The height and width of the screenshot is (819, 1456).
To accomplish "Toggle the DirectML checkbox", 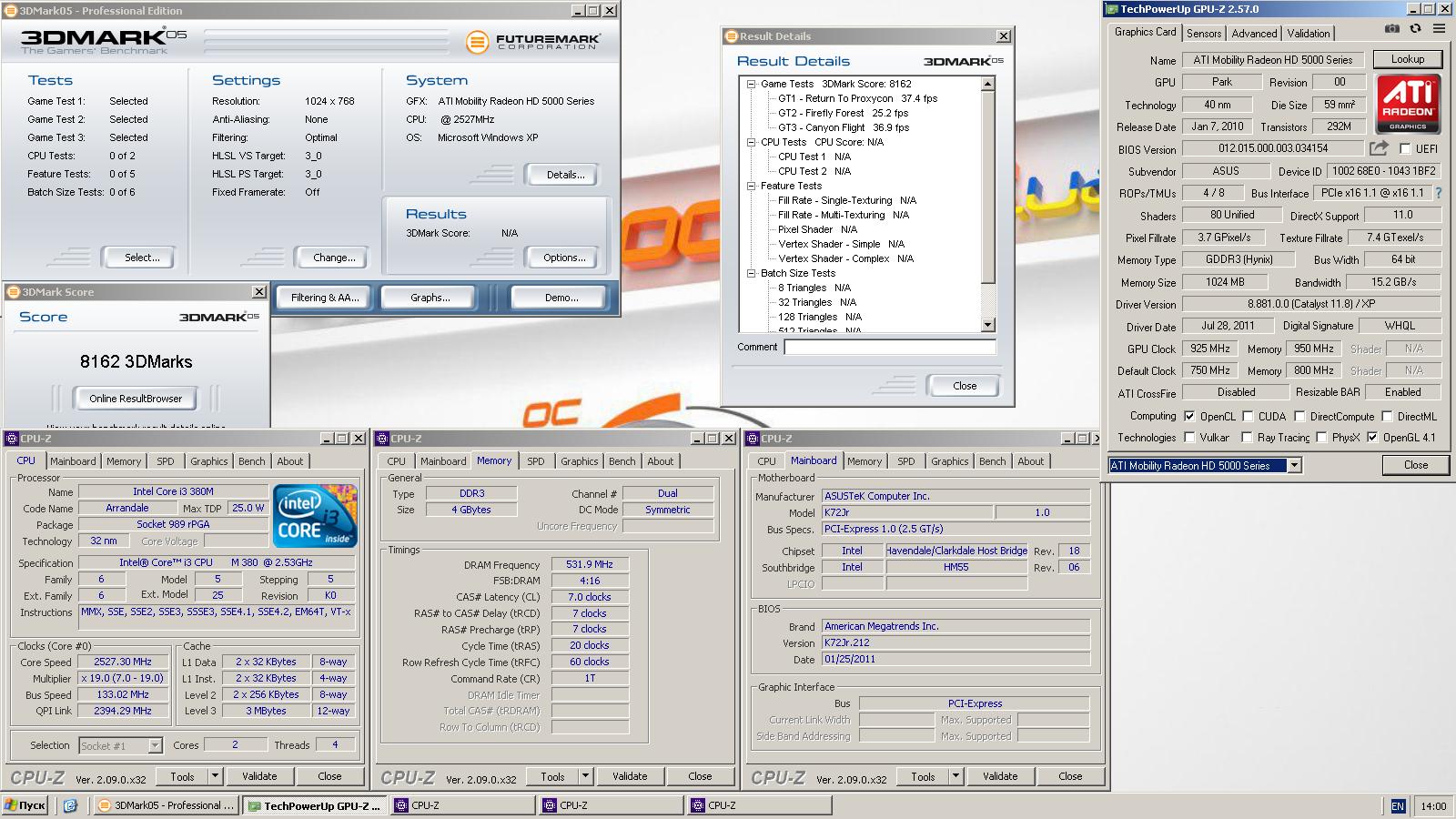I will (1387, 416).
